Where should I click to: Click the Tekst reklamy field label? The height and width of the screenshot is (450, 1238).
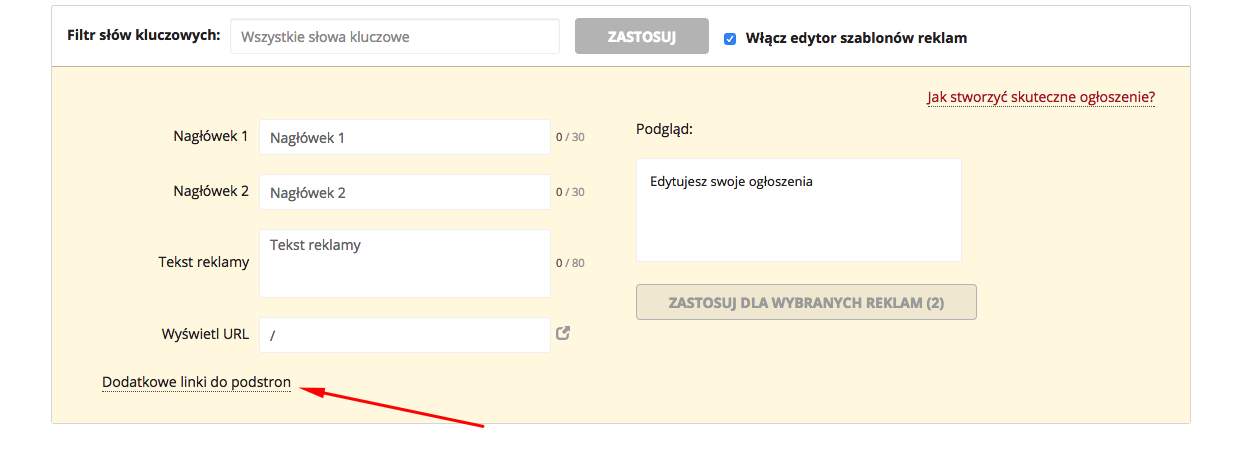point(203,262)
